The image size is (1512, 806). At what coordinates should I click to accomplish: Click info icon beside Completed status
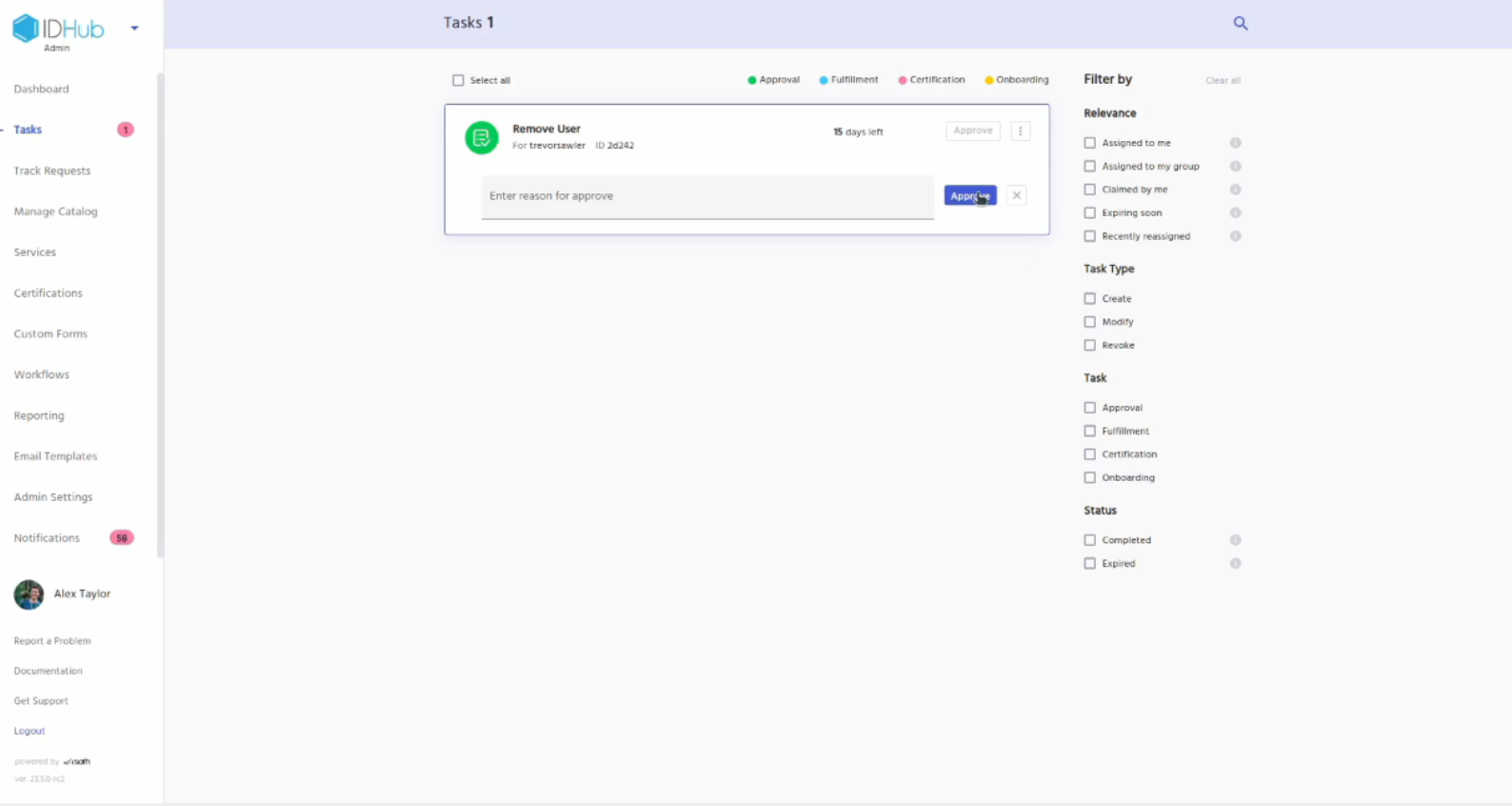coord(1235,540)
